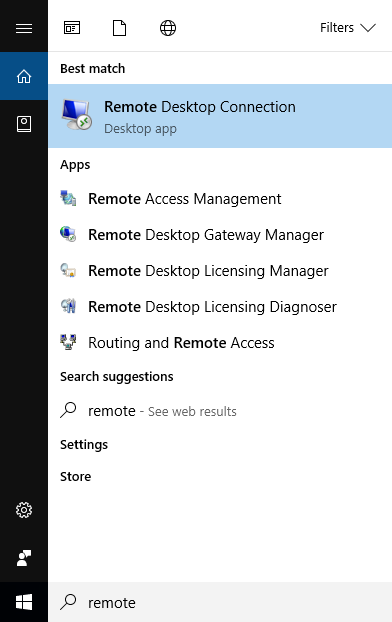Click search icon beside remote web suggestion
392x622 pixels.
68,410
